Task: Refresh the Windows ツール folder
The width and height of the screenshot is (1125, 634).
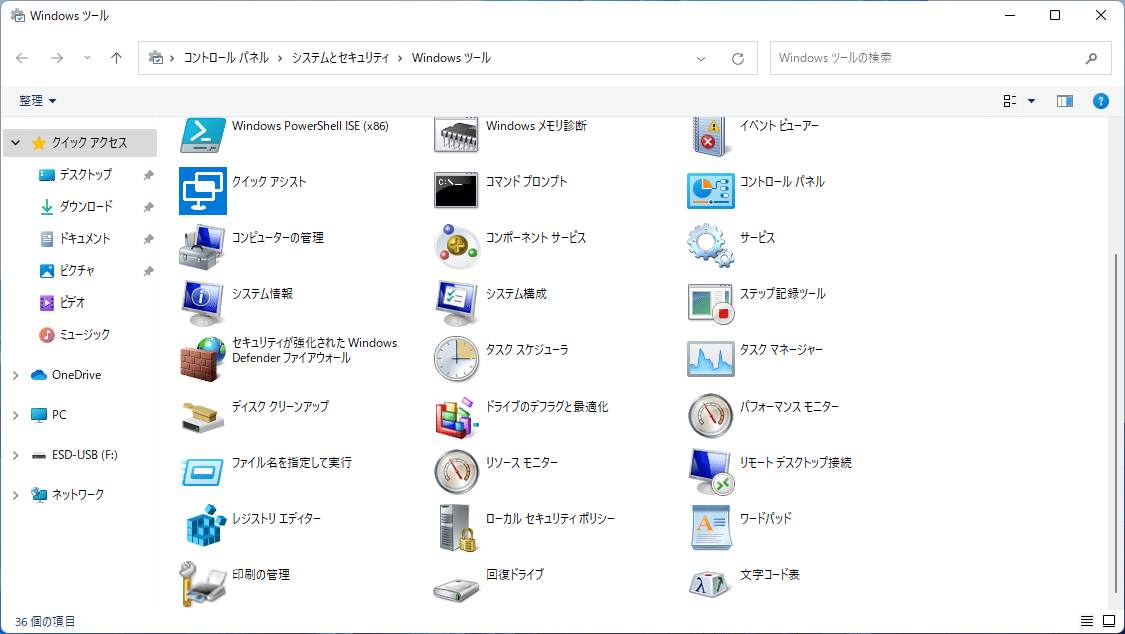Action: point(738,59)
